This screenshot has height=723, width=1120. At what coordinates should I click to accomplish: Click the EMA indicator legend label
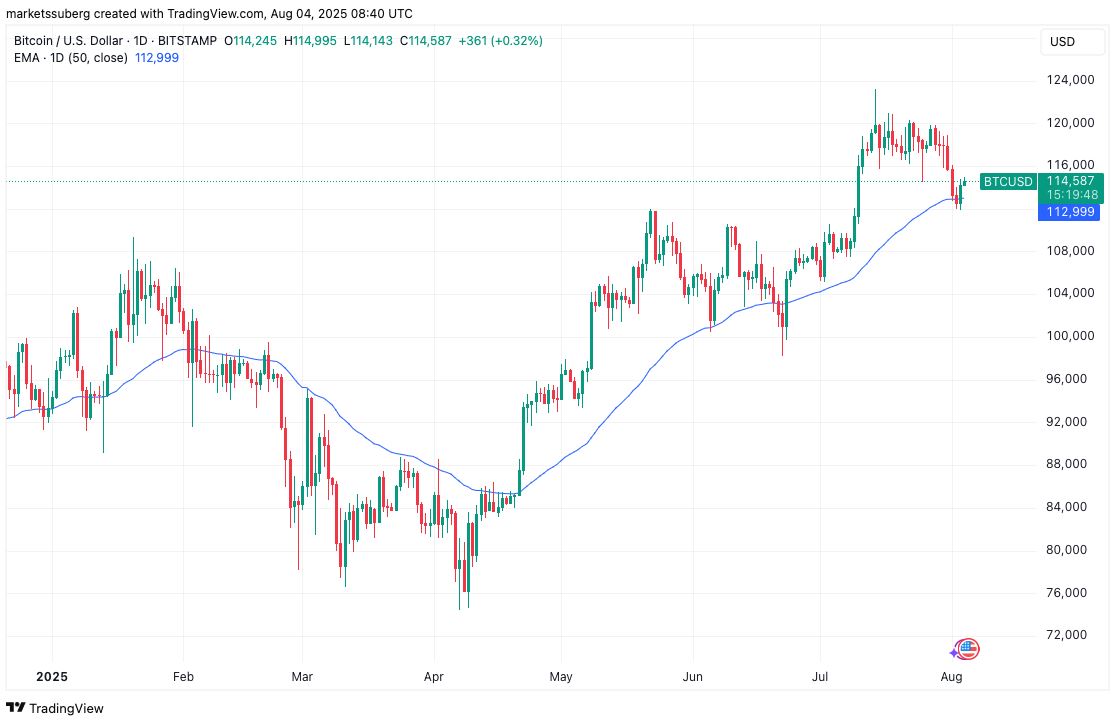tap(70, 58)
